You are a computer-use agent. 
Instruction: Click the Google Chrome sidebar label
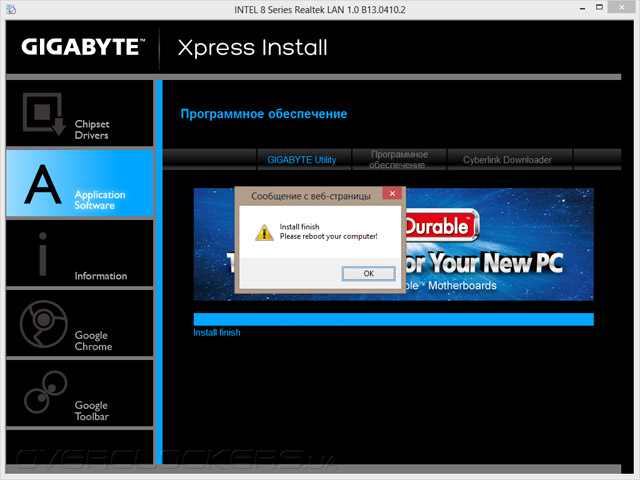click(x=93, y=341)
